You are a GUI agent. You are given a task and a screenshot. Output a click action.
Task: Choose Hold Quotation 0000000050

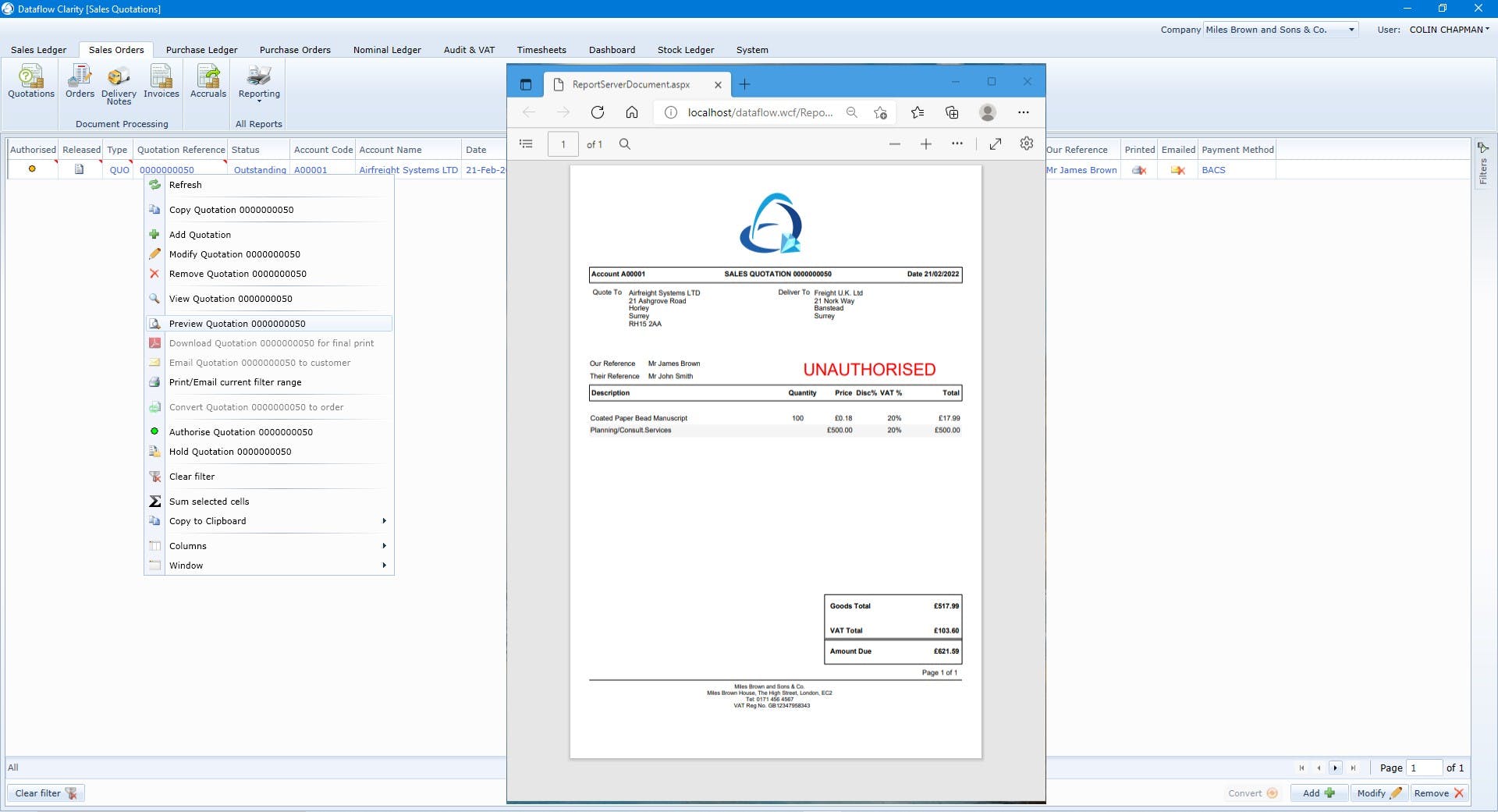[x=269, y=452]
